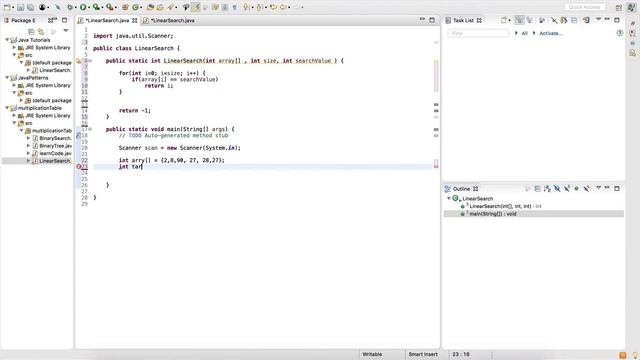The height and width of the screenshot is (360, 640).
Task: Click the Next Annotation arrow icon
Action: click(246, 7)
